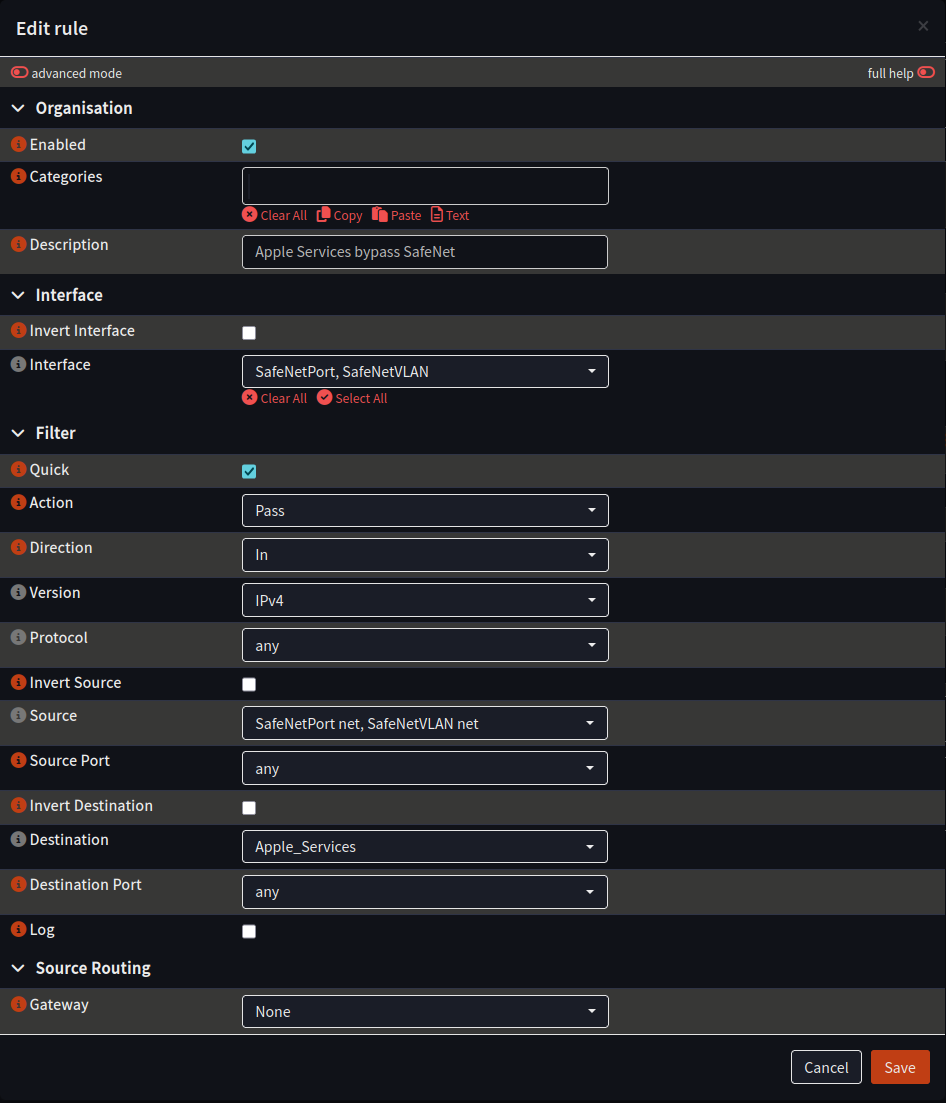Click the info icon next to Gateway
The height and width of the screenshot is (1103, 946).
(x=18, y=1005)
